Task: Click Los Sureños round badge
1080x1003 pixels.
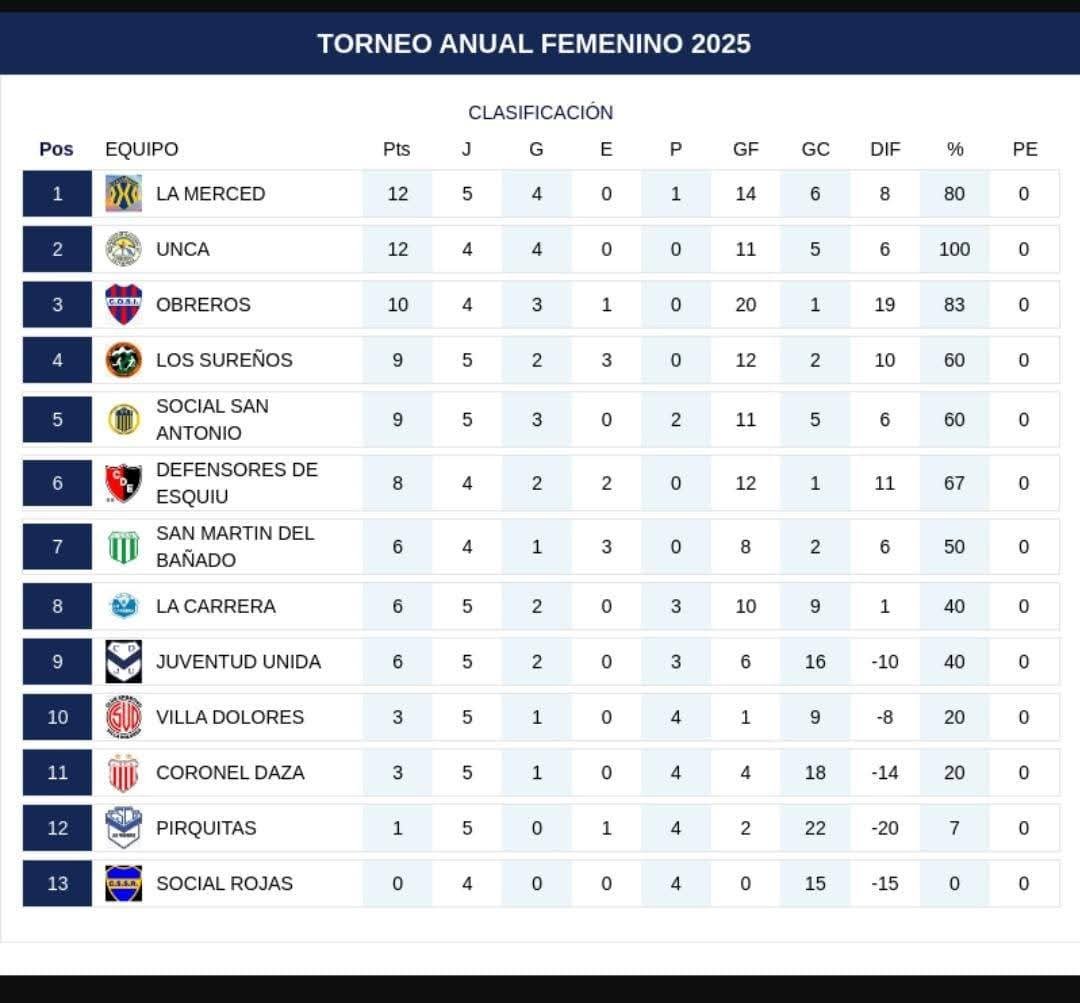Action: [x=123, y=360]
